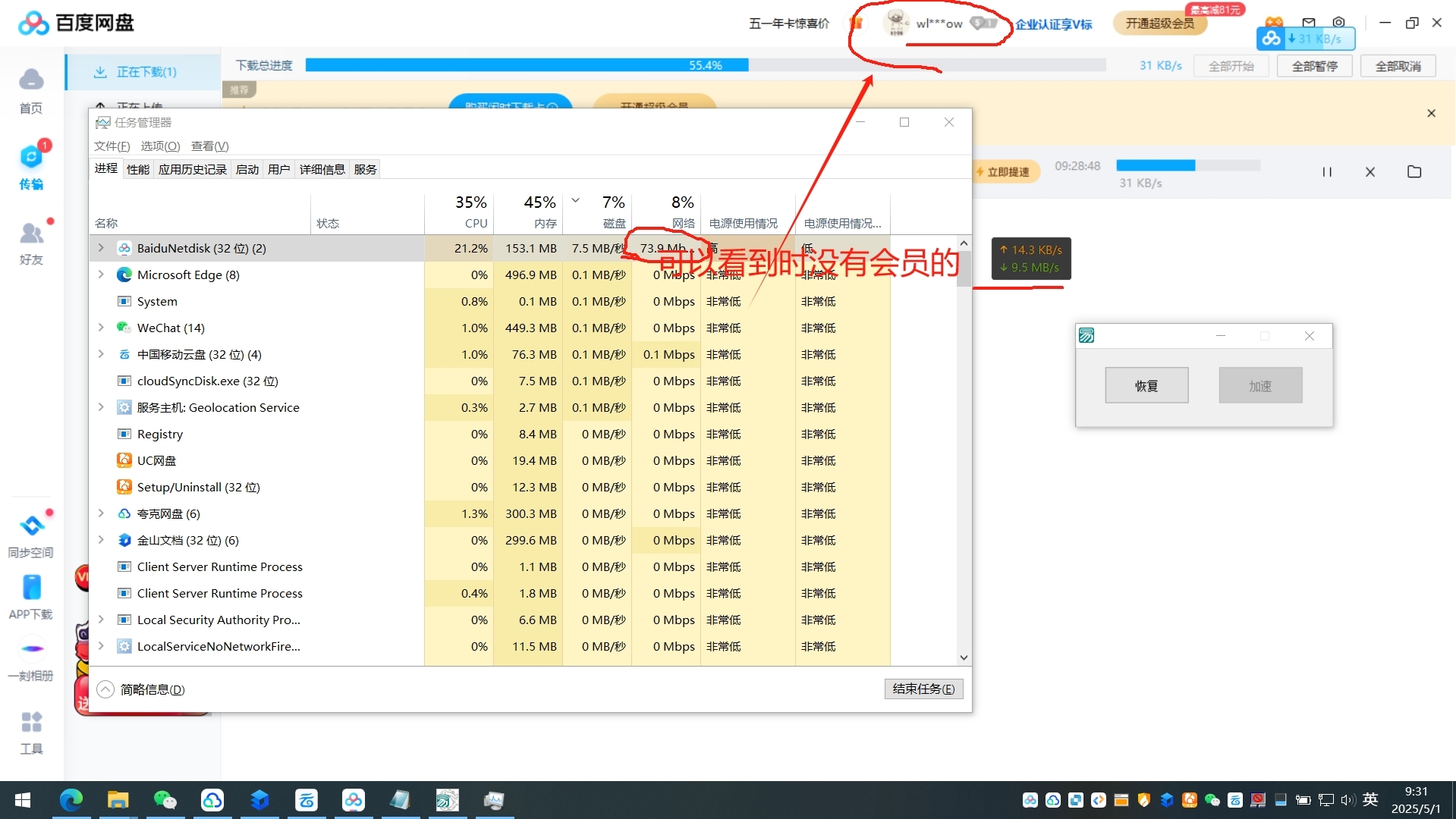Image resolution: width=1456 pixels, height=819 pixels.
Task: Click the UC orange squirrel icon in system tray
Action: [x=1190, y=800]
